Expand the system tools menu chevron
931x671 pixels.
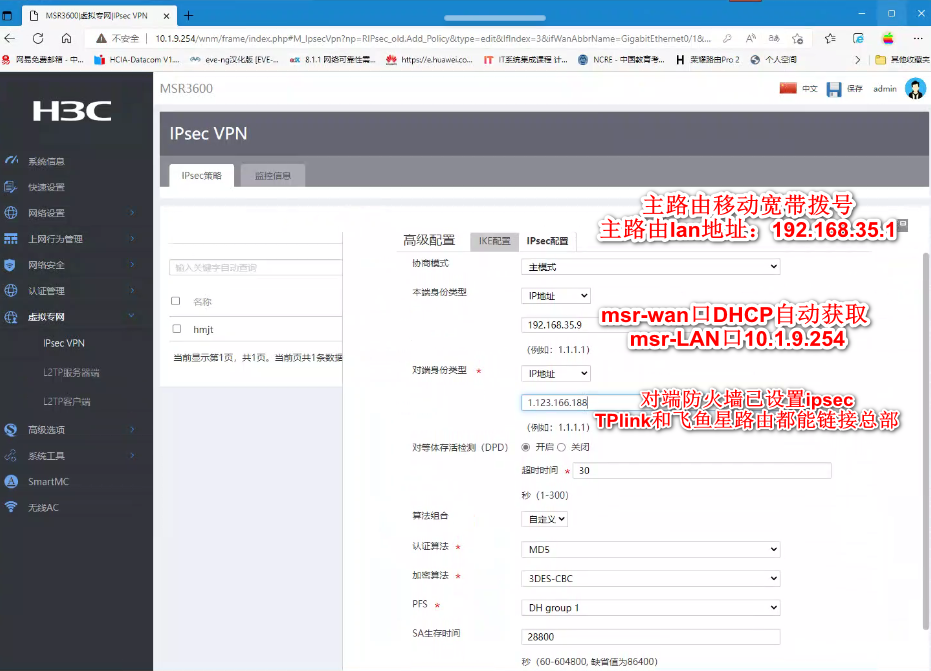(x=132, y=455)
